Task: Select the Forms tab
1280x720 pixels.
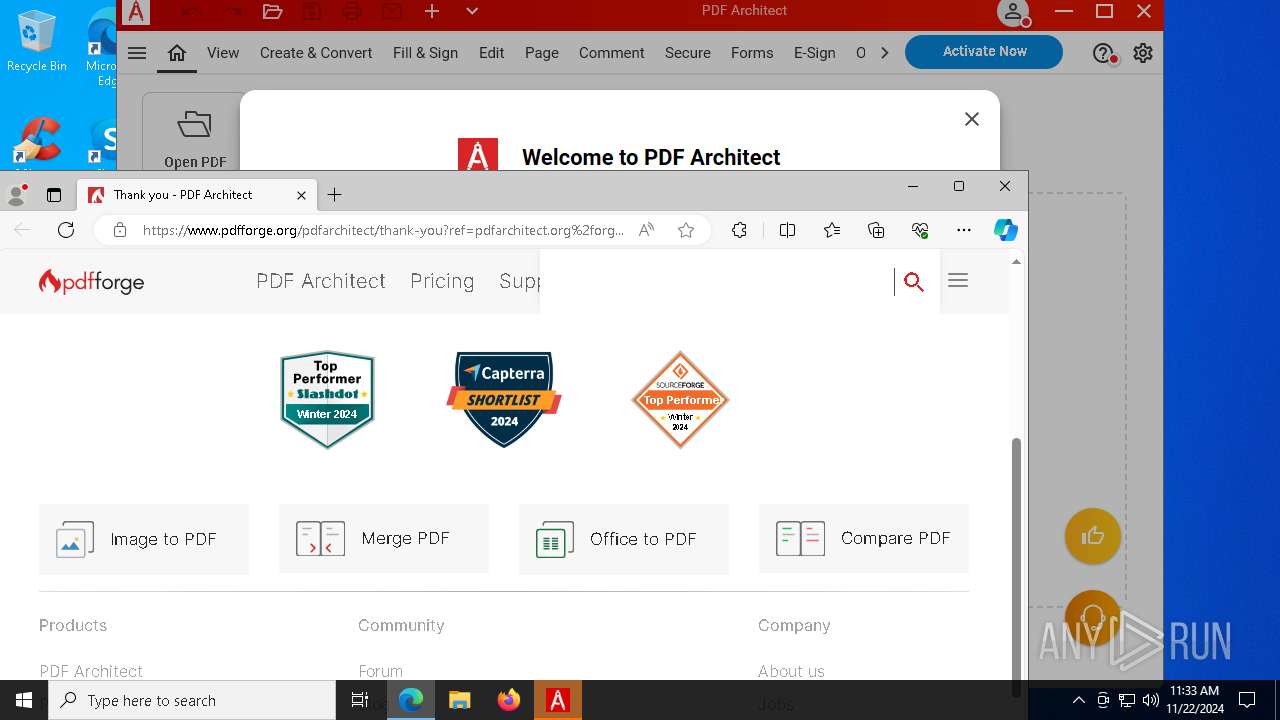Action: coord(752,53)
